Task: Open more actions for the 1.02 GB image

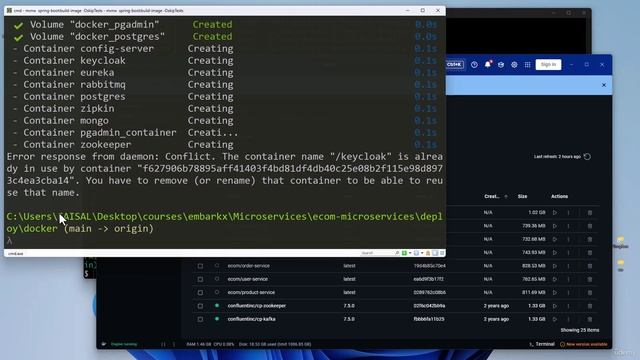Action: pos(568,213)
